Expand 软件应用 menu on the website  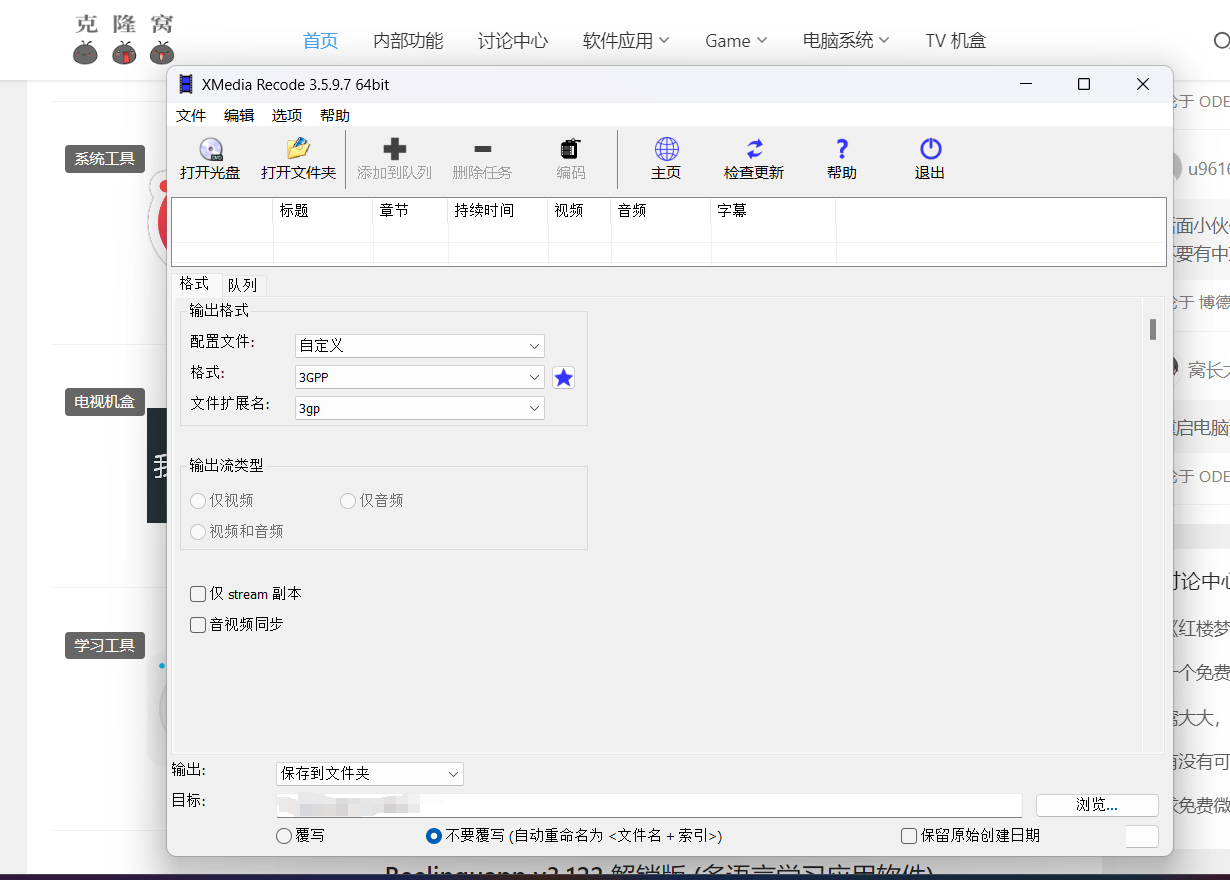(626, 41)
